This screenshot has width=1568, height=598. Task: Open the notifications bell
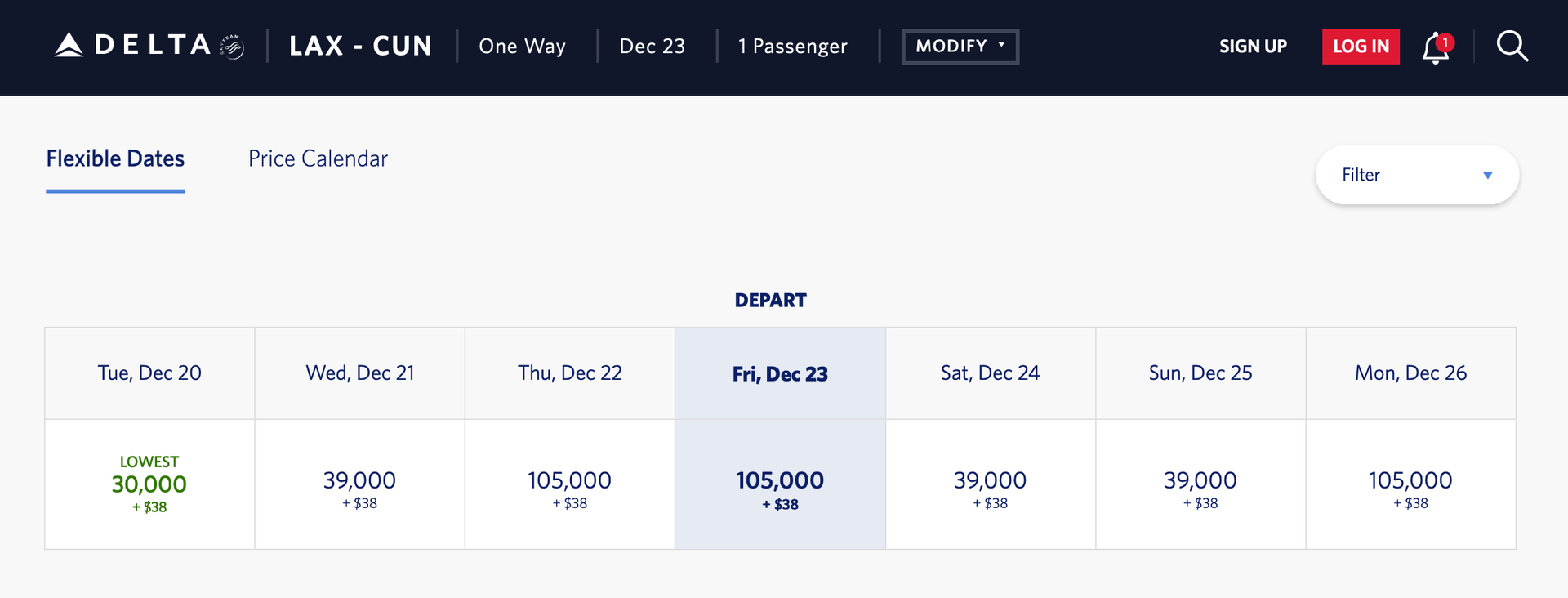[1434, 47]
